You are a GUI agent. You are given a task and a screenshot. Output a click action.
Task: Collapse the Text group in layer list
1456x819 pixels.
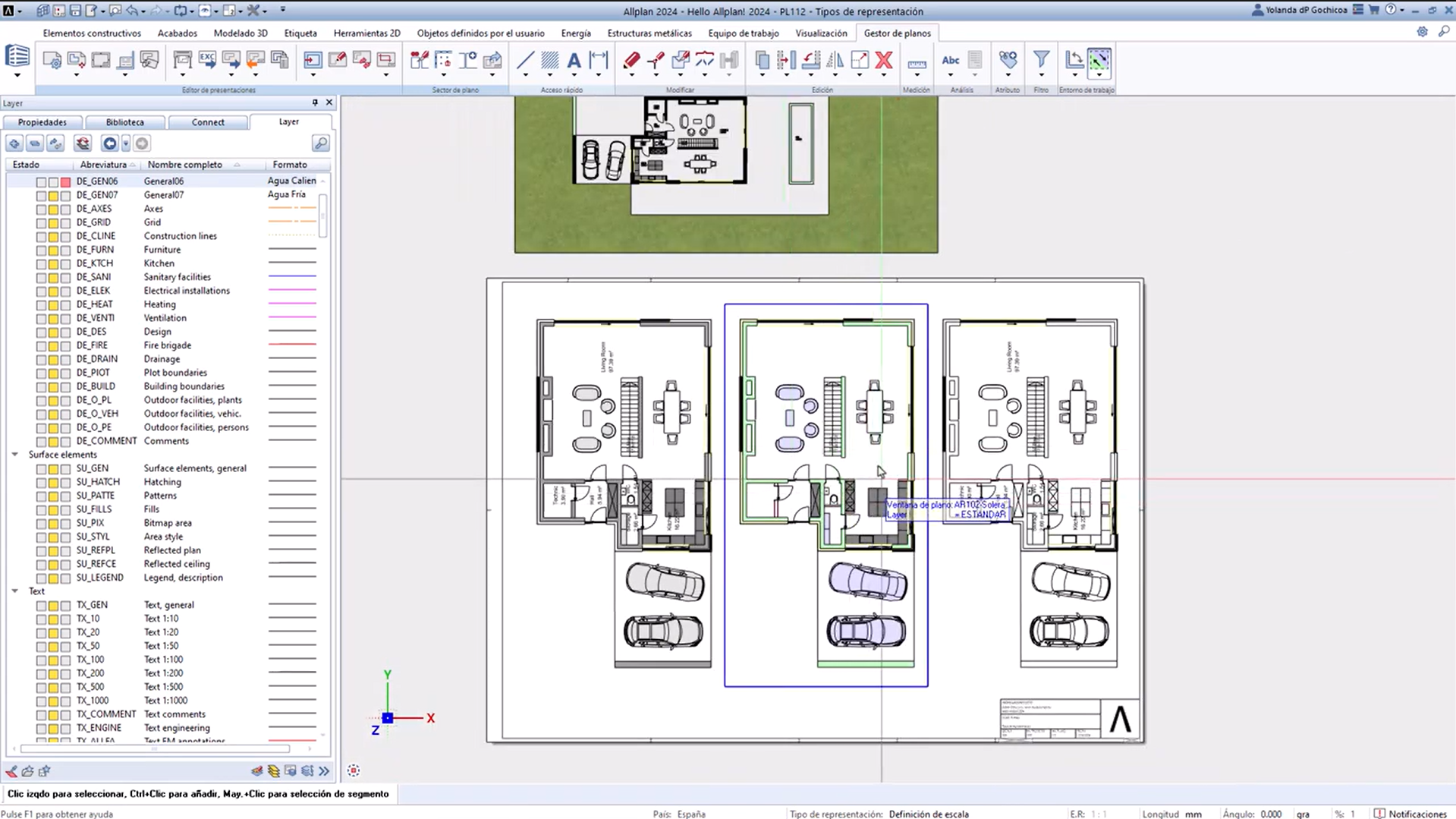coord(14,591)
